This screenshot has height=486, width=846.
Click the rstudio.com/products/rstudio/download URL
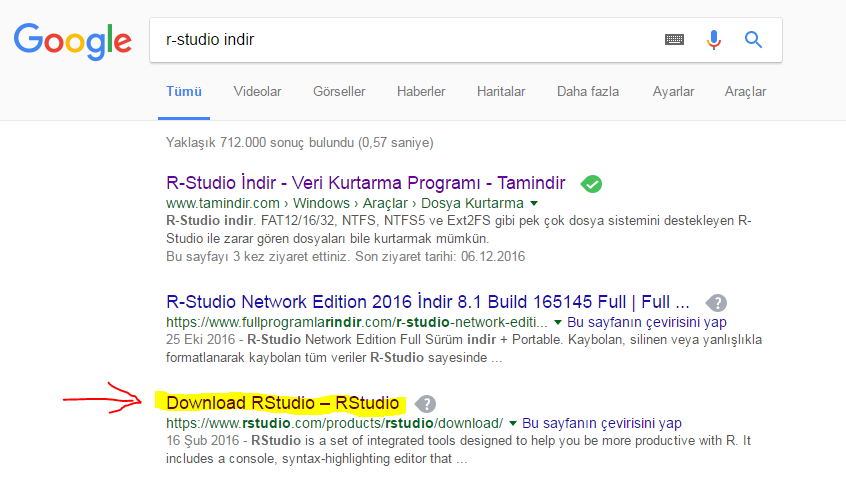[x=335, y=423]
